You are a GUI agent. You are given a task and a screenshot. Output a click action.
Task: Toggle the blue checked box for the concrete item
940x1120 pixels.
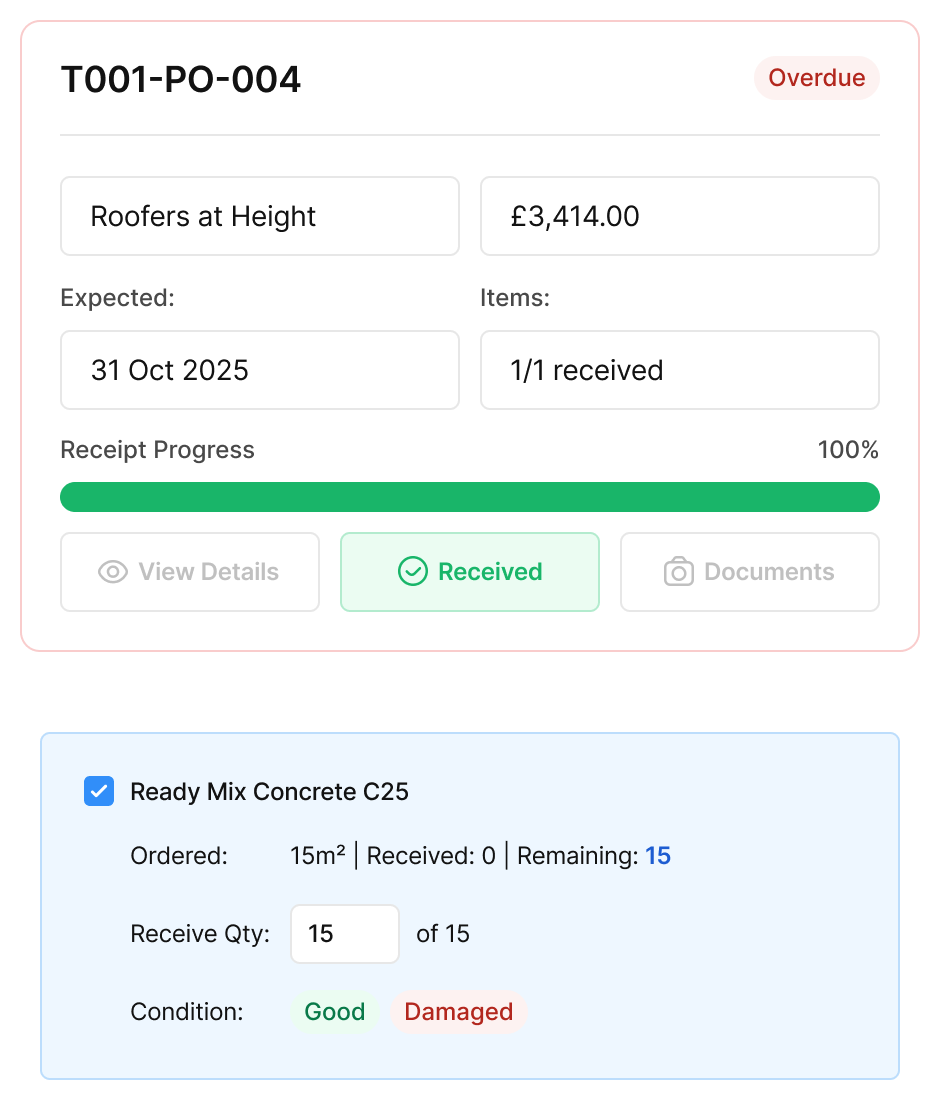[x=98, y=791]
